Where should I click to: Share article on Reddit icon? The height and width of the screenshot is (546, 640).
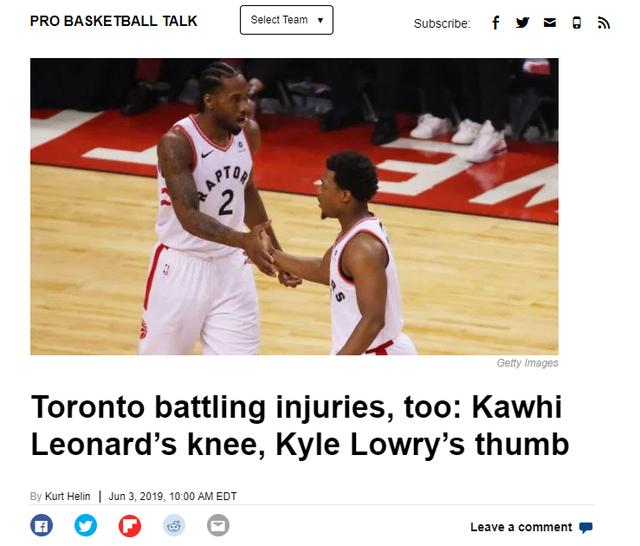pyautogui.click(x=174, y=526)
